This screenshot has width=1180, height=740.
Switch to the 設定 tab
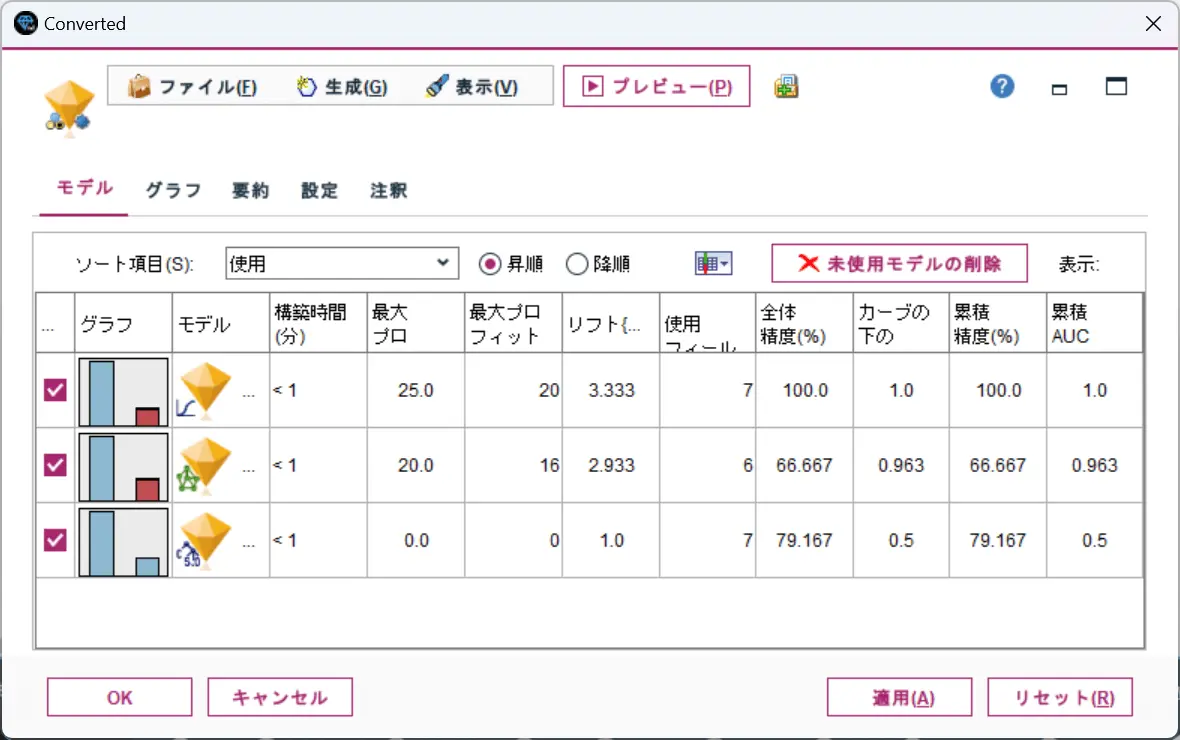[x=319, y=190]
